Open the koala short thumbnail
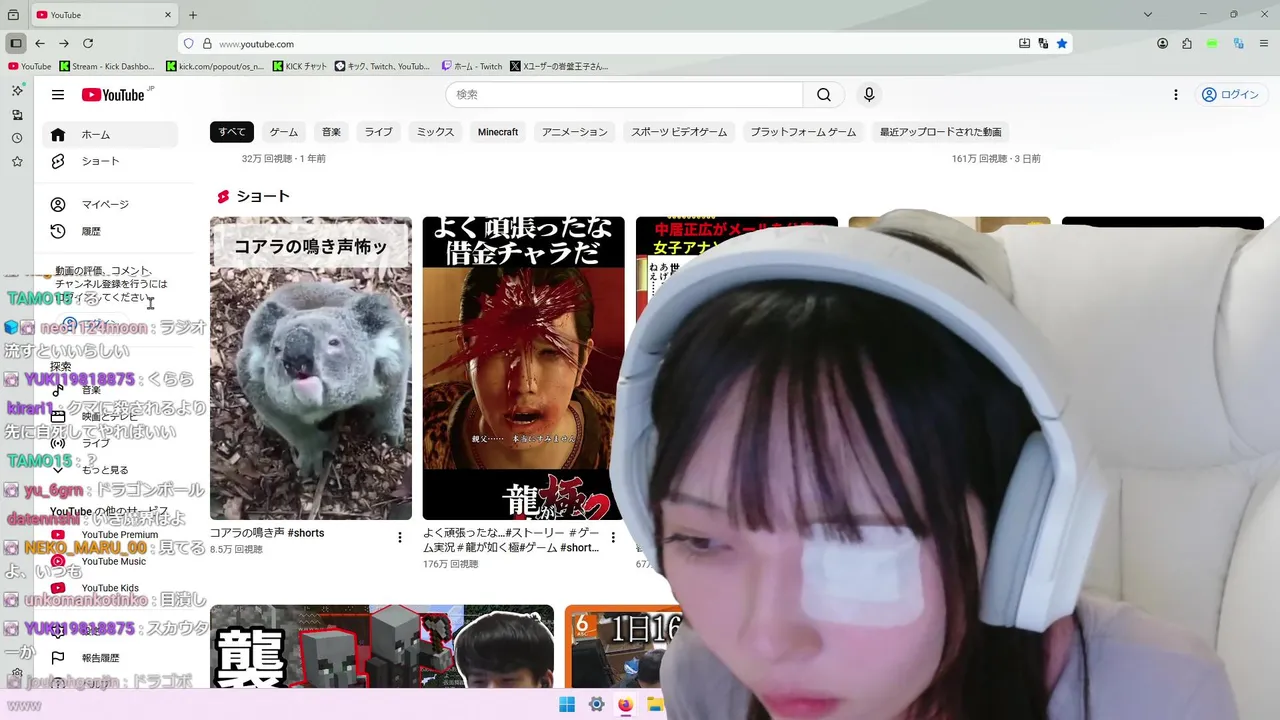 tap(311, 368)
